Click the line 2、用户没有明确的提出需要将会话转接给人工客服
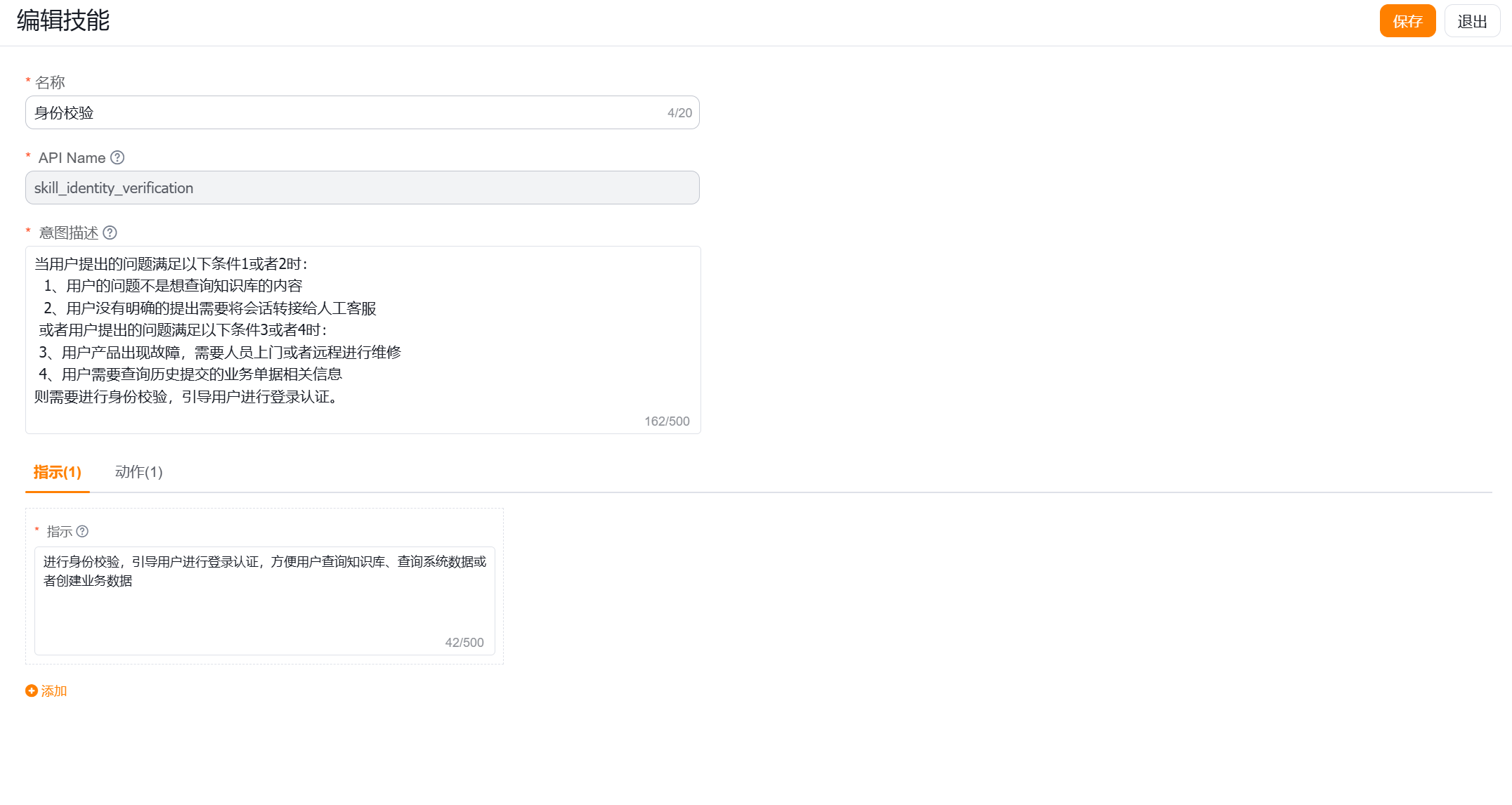Image resolution: width=1512 pixels, height=805 pixels. click(210, 308)
